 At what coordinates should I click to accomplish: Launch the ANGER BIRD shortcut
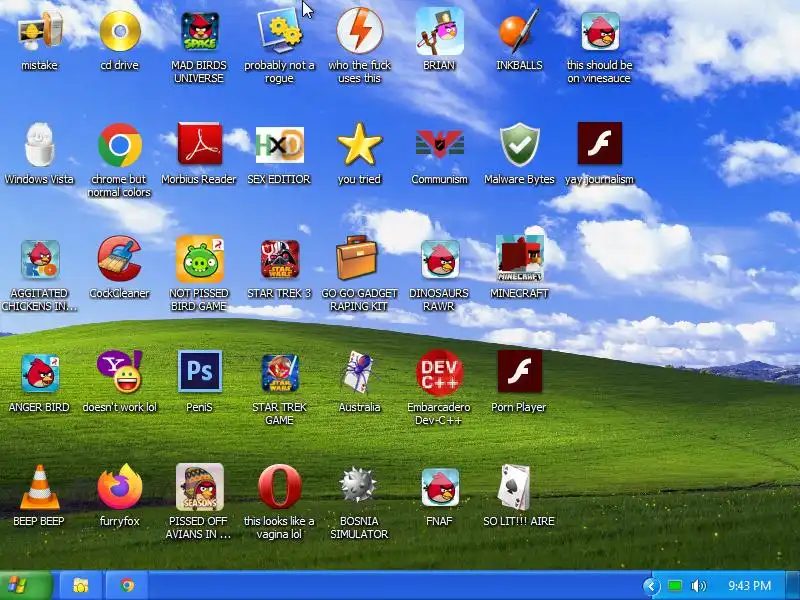[40, 373]
